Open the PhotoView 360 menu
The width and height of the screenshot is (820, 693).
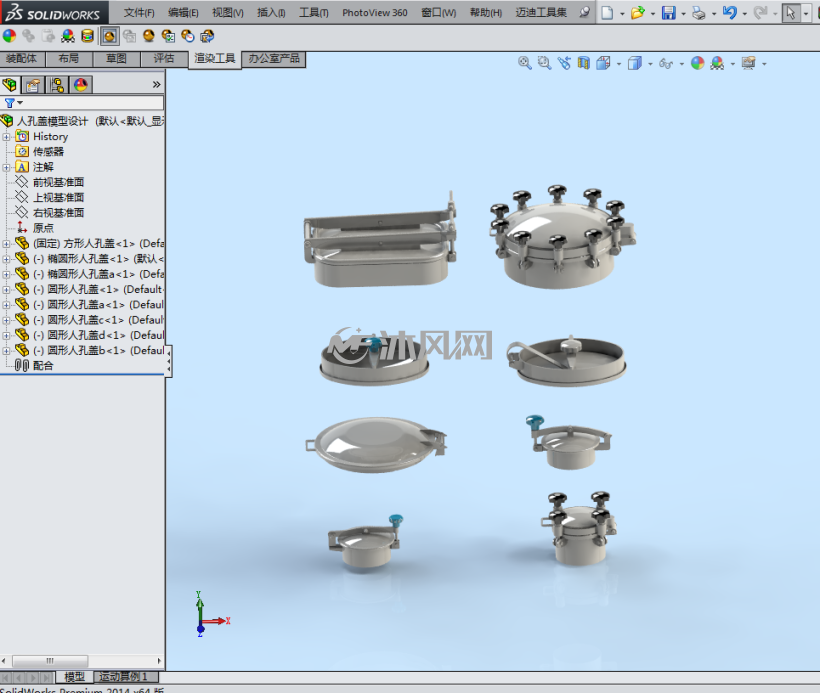tap(374, 13)
